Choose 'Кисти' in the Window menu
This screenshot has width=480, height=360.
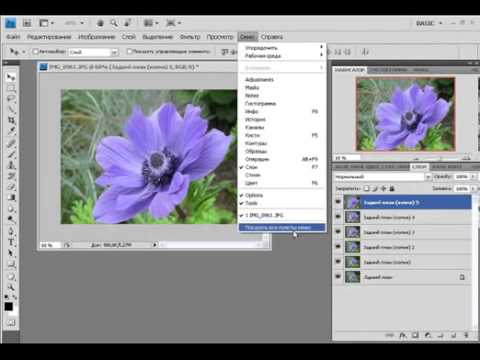tap(281, 135)
